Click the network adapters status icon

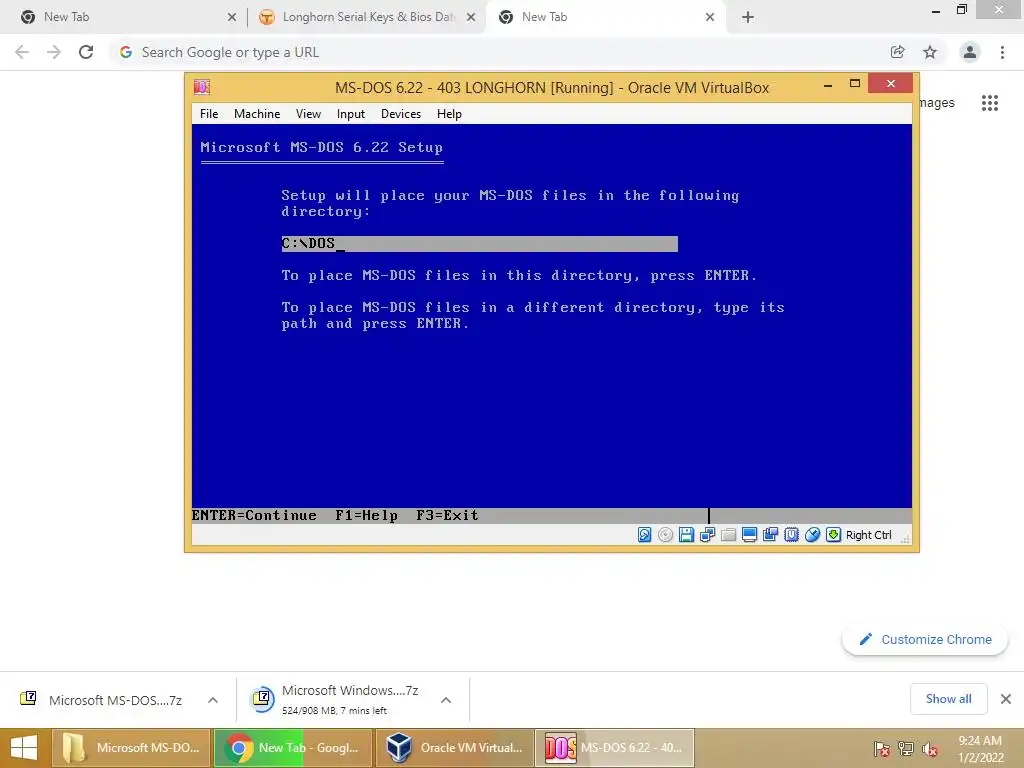707,535
